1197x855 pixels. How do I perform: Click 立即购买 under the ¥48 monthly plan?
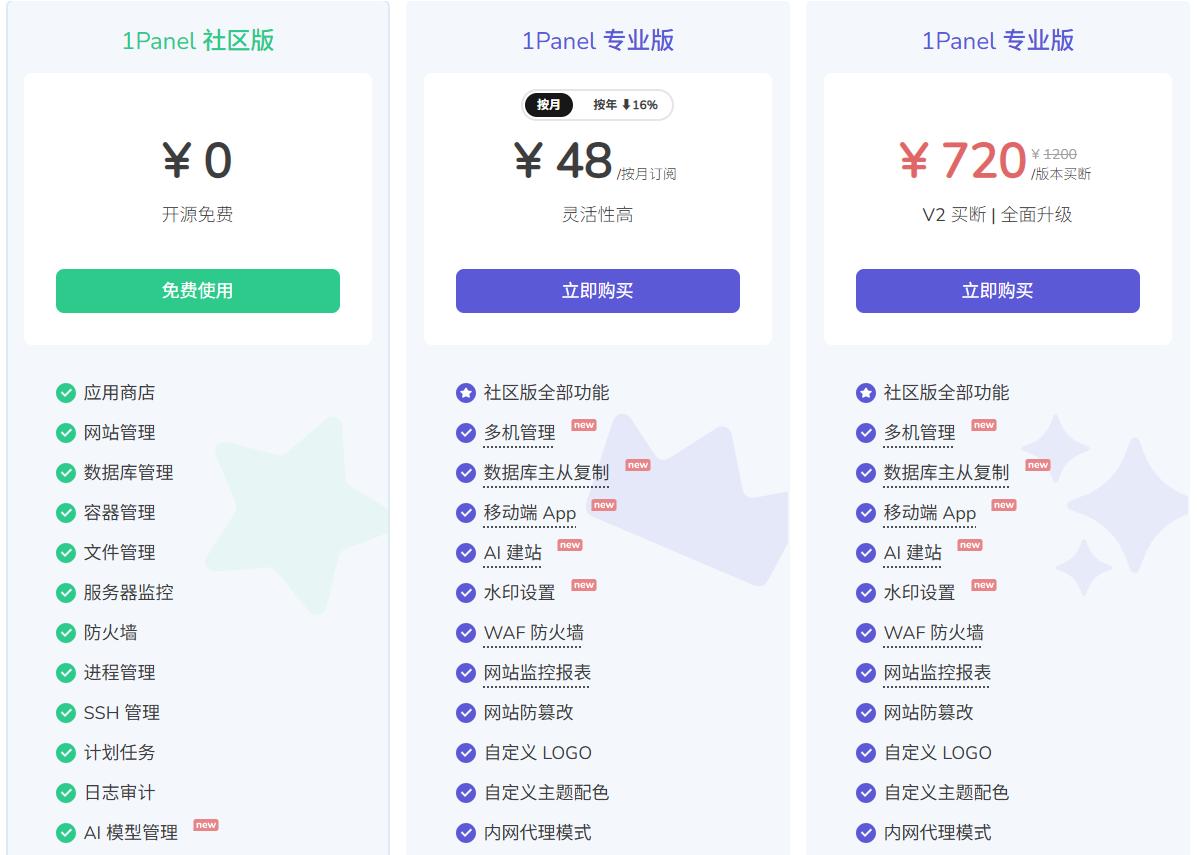tap(598, 291)
